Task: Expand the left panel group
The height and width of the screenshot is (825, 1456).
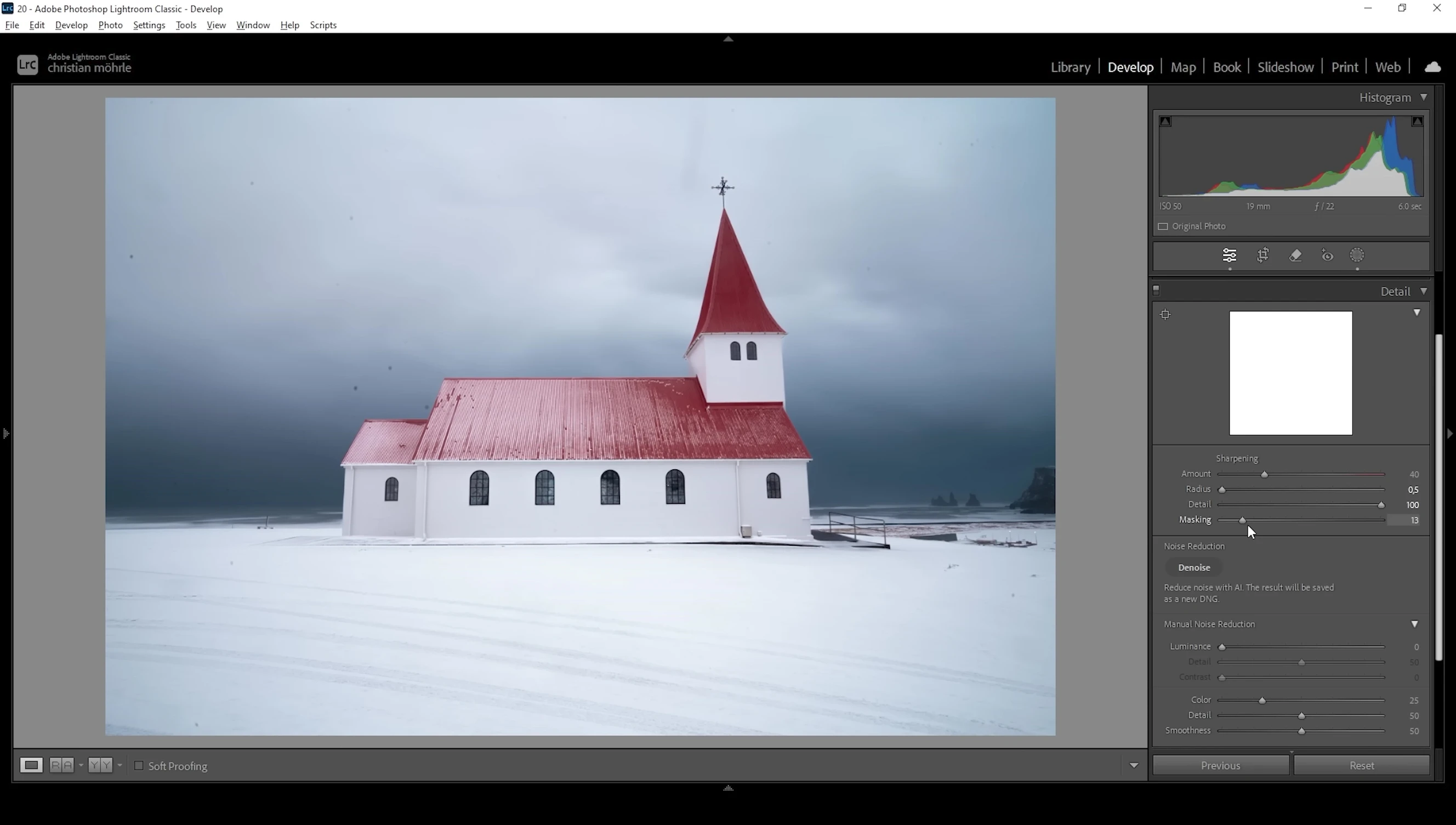Action: (x=5, y=434)
